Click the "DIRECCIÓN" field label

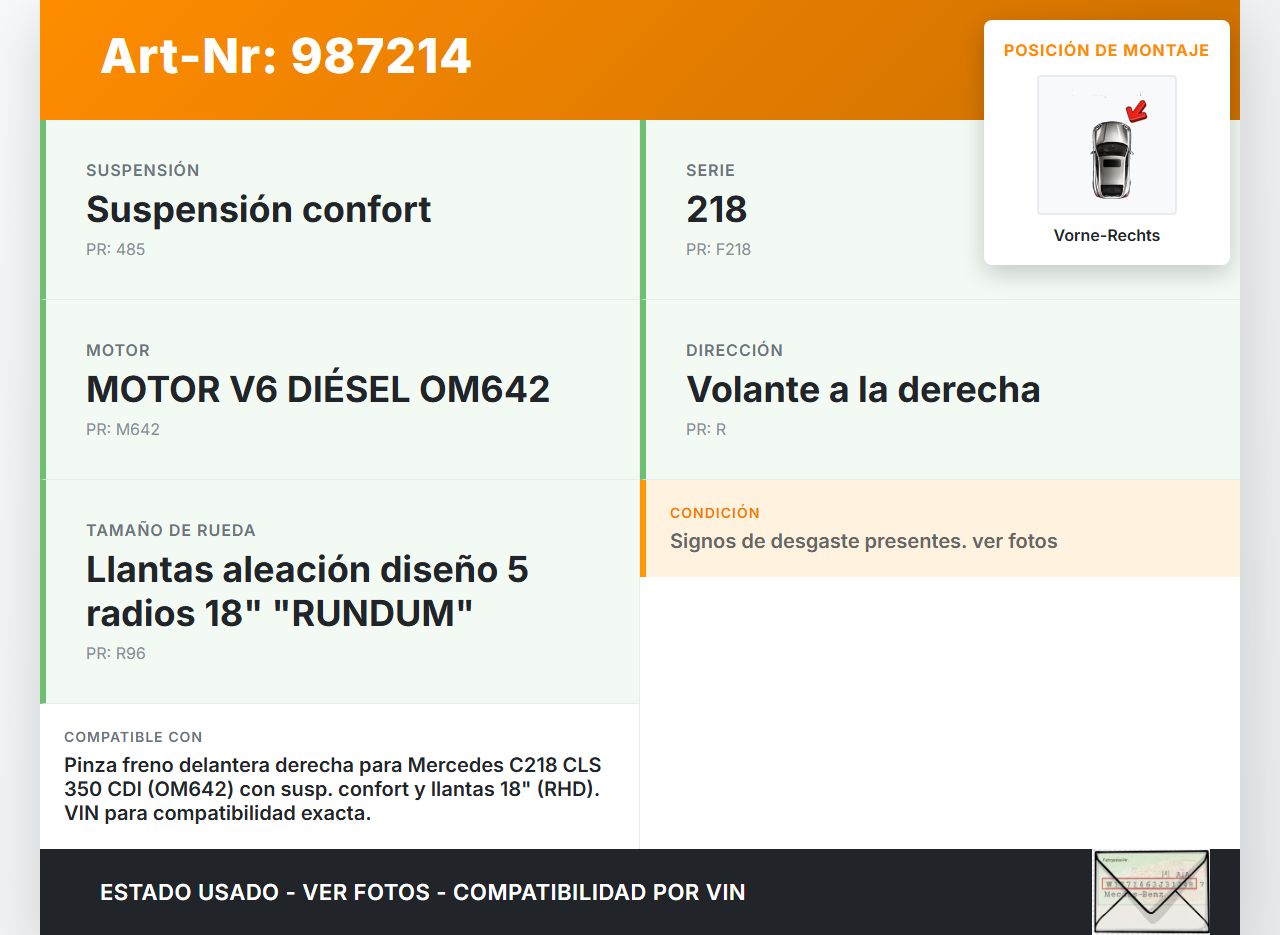[735, 350]
